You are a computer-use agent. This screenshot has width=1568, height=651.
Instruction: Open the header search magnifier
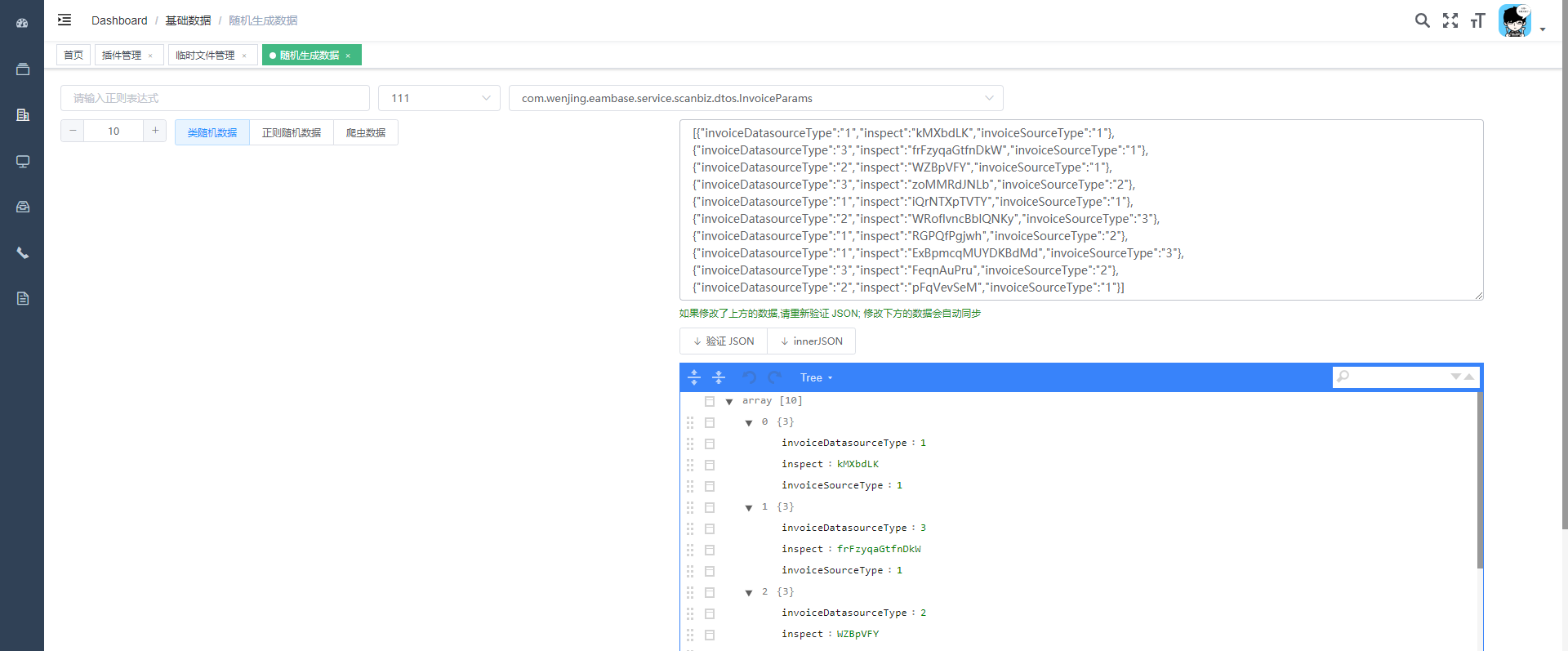pos(1422,20)
